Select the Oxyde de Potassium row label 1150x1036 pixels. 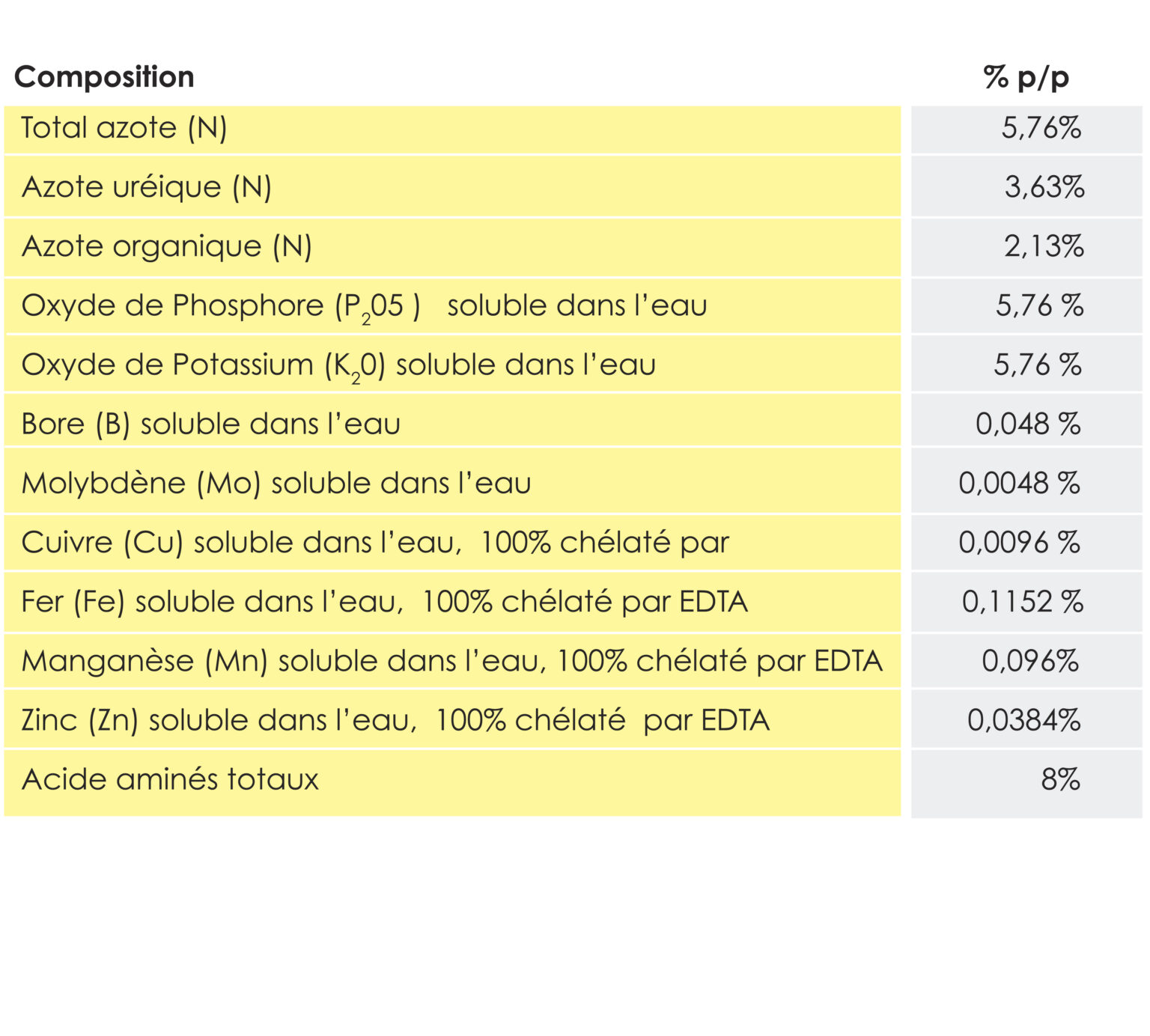(338, 365)
